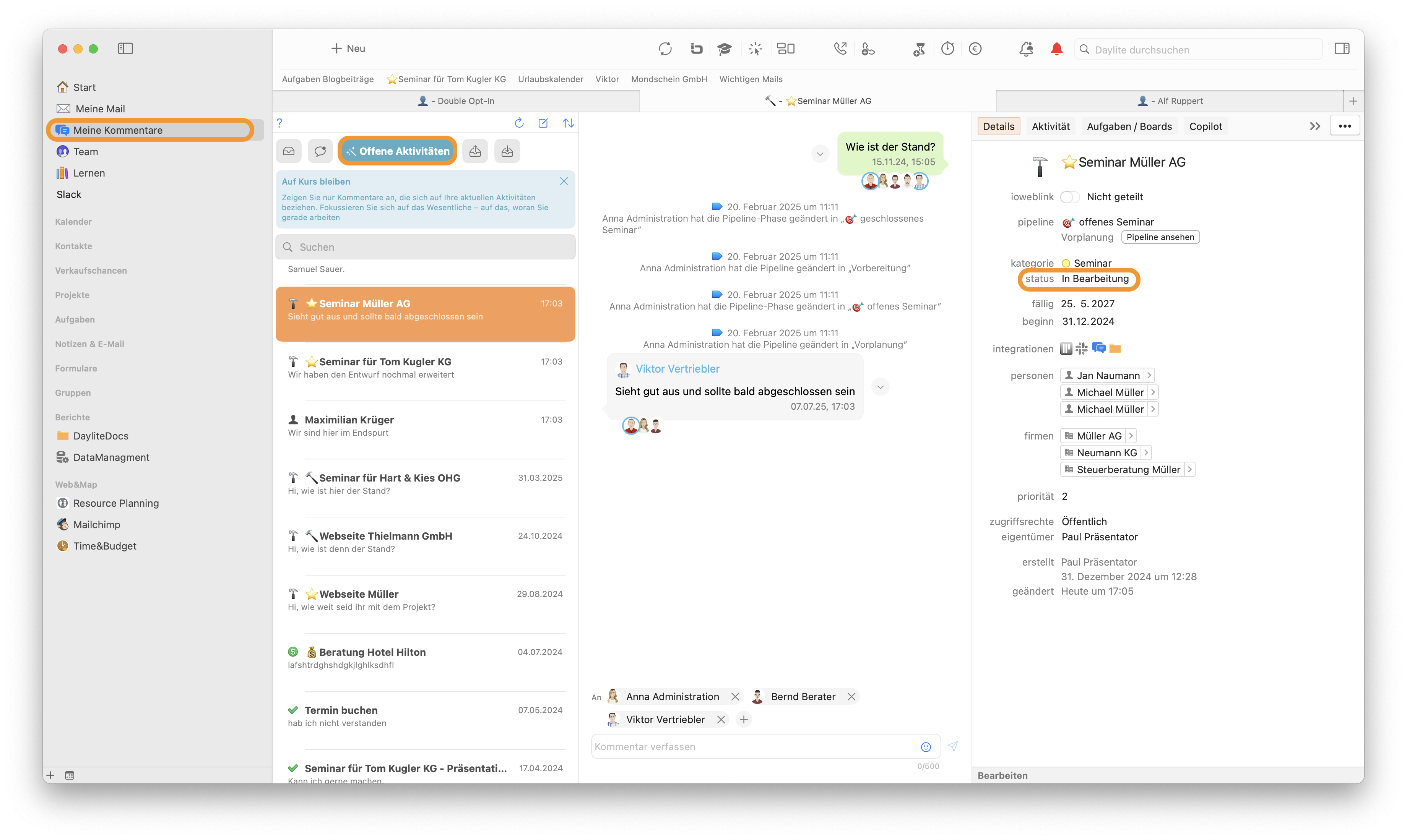Open Steuerberatung Müller chevron
The width and height of the screenshot is (1407, 840).
[1189, 469]
